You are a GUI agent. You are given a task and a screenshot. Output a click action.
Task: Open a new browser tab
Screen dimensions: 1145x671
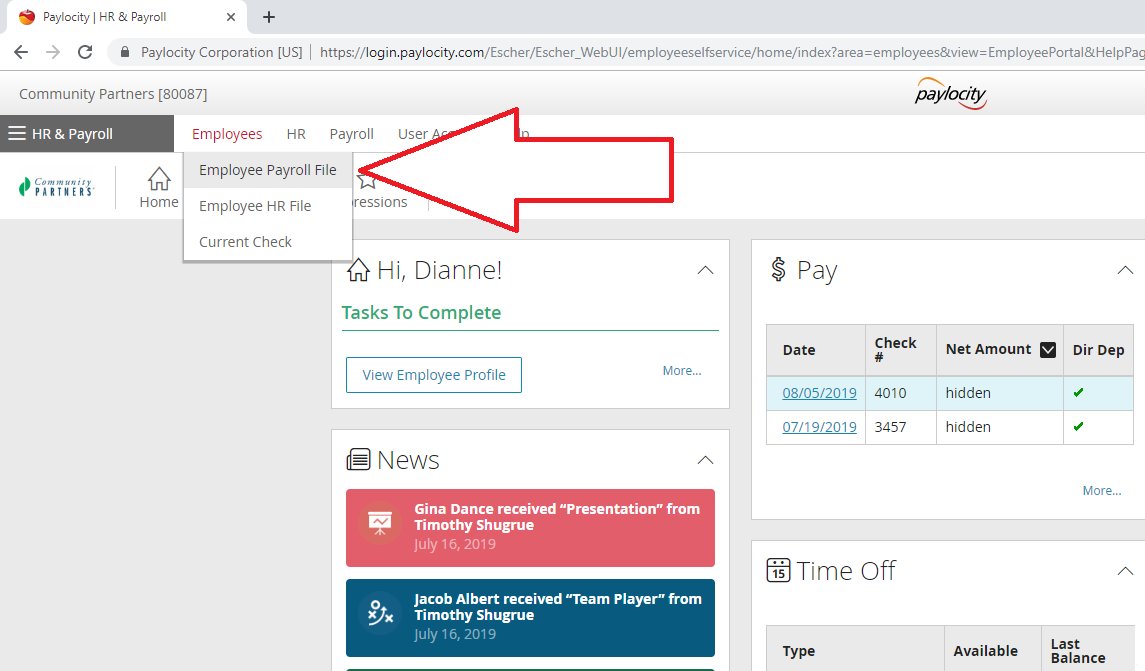pos(268,17)
